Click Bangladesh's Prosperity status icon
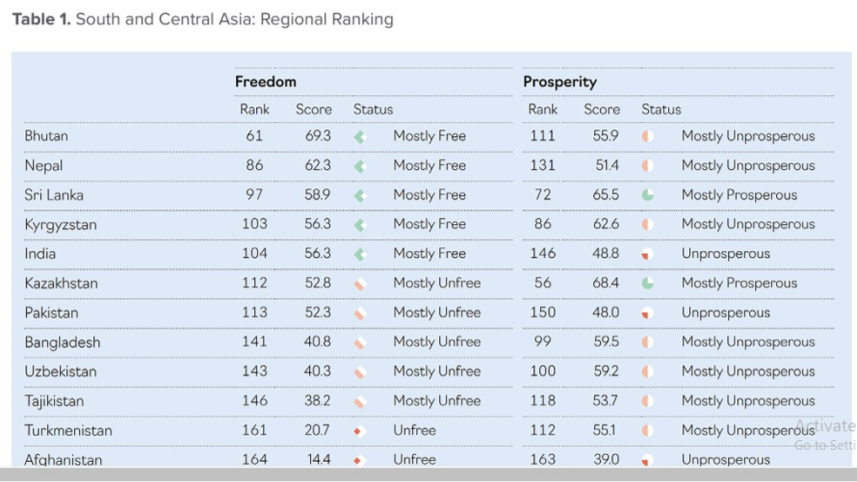 648,342
